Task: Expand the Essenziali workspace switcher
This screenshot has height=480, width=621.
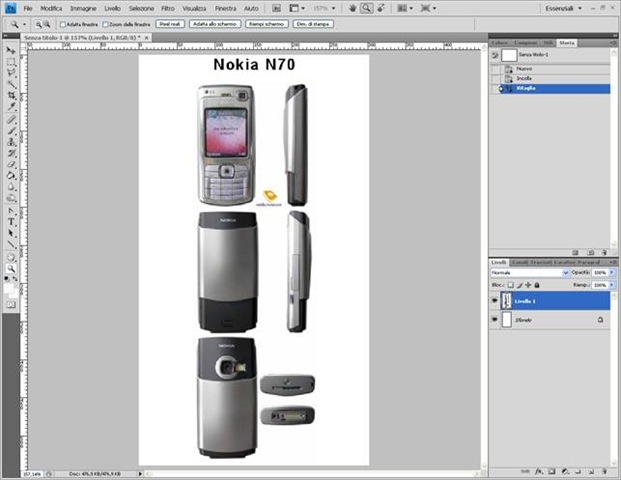Action: (578, 8)
